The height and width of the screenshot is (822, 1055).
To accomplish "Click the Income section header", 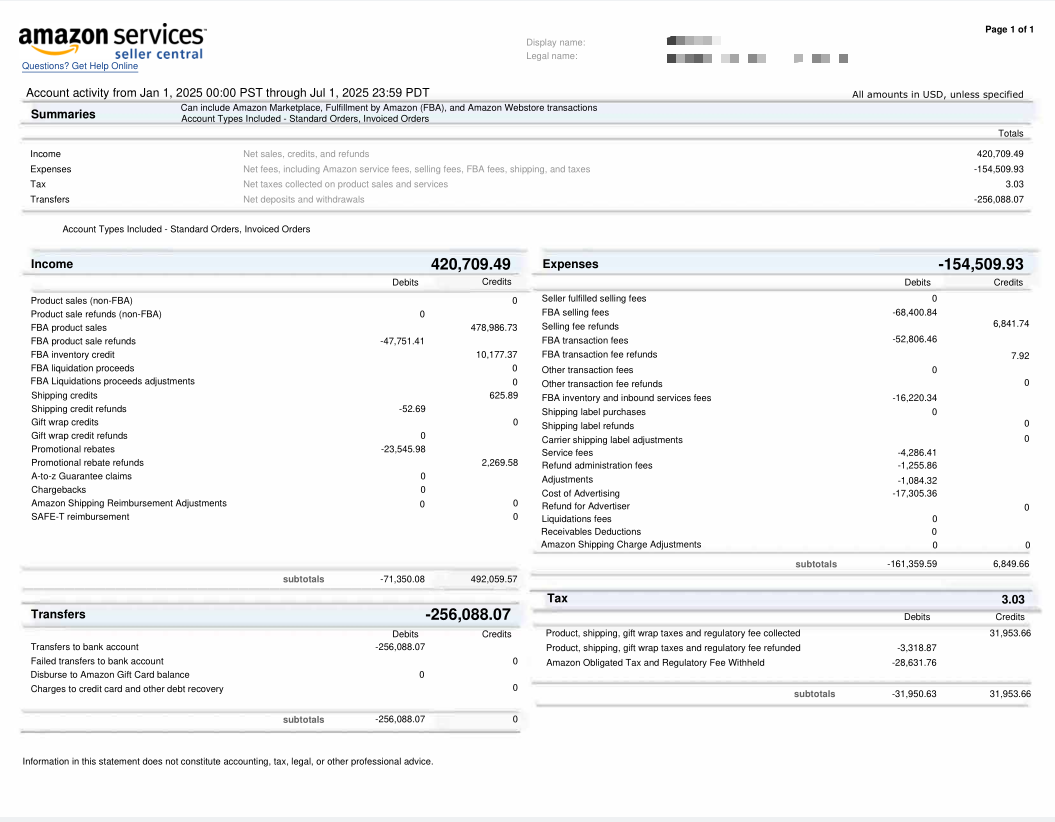I will [52, 264].
